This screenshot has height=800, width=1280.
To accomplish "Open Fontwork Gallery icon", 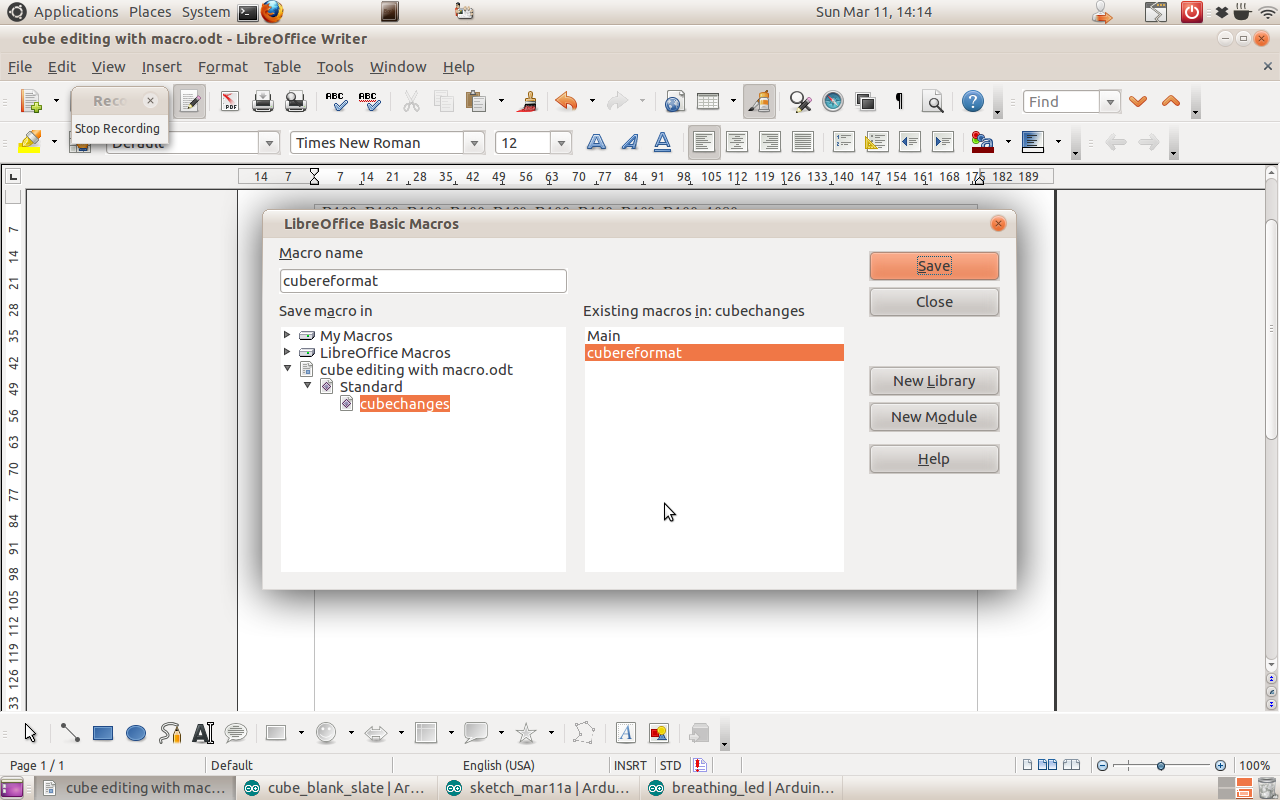I will coord(626,733).
